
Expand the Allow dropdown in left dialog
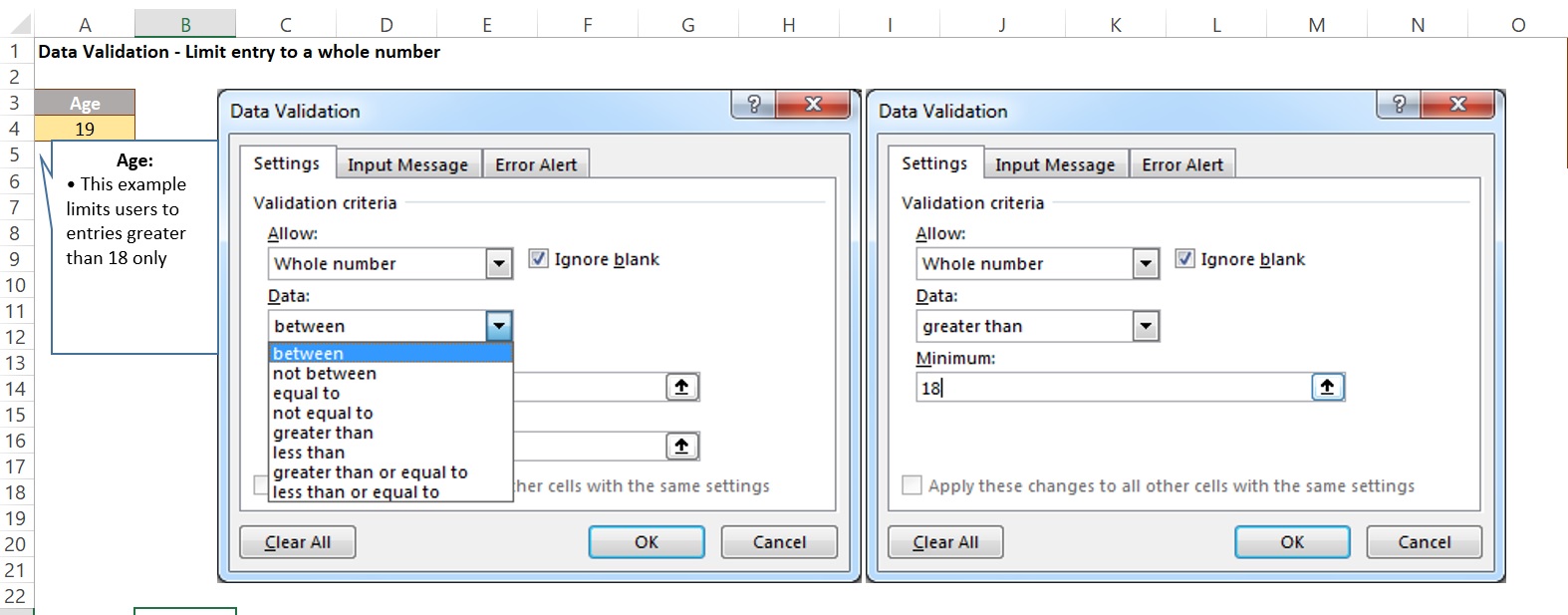(x=499, y=264)
